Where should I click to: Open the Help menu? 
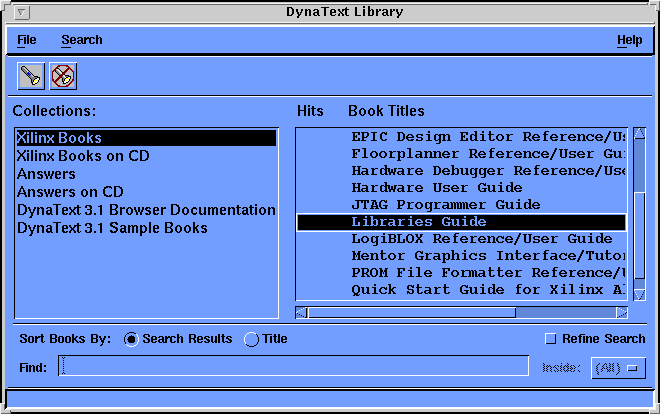pyautogui.click(x=629, y=40)
